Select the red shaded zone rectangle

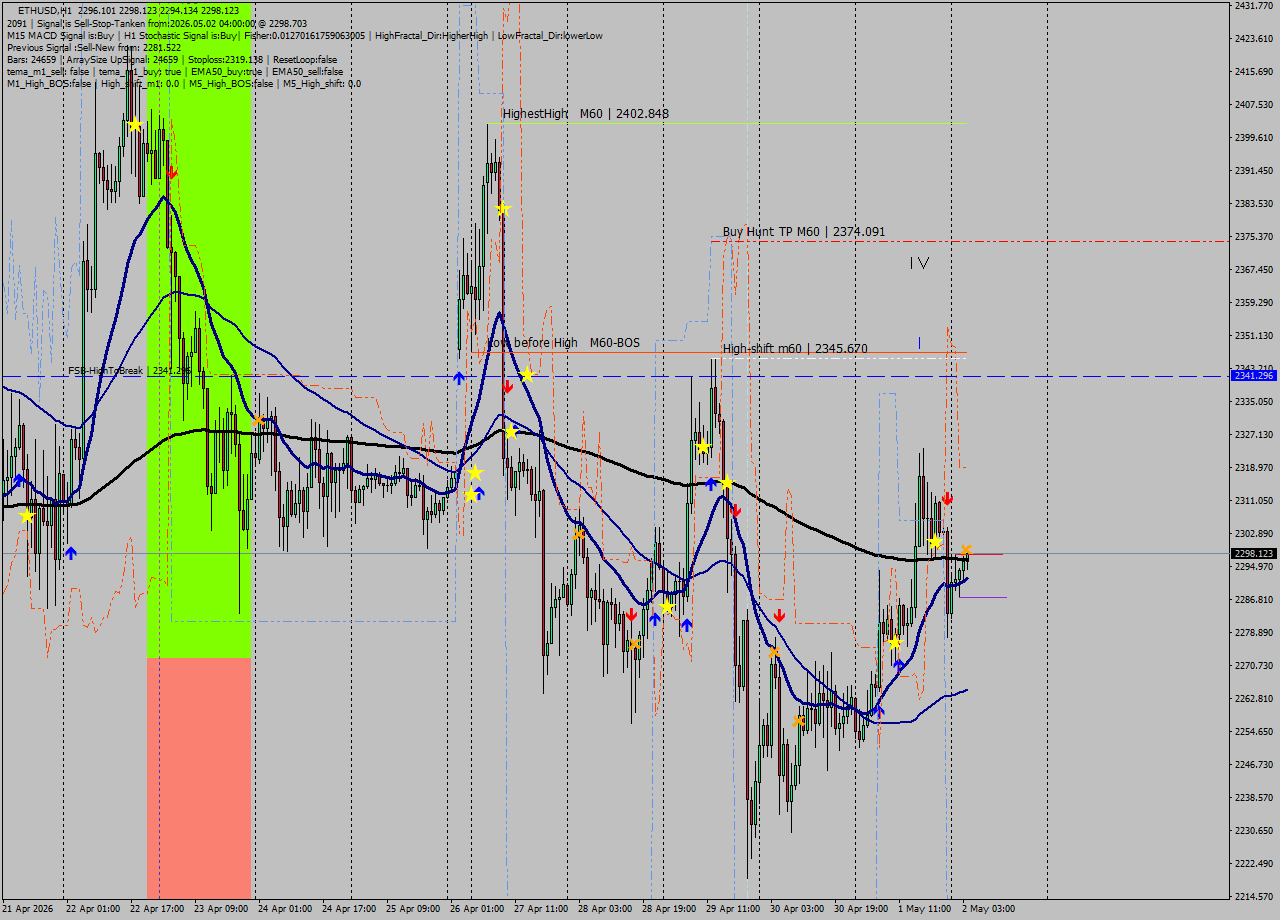[x=199, y=778]
